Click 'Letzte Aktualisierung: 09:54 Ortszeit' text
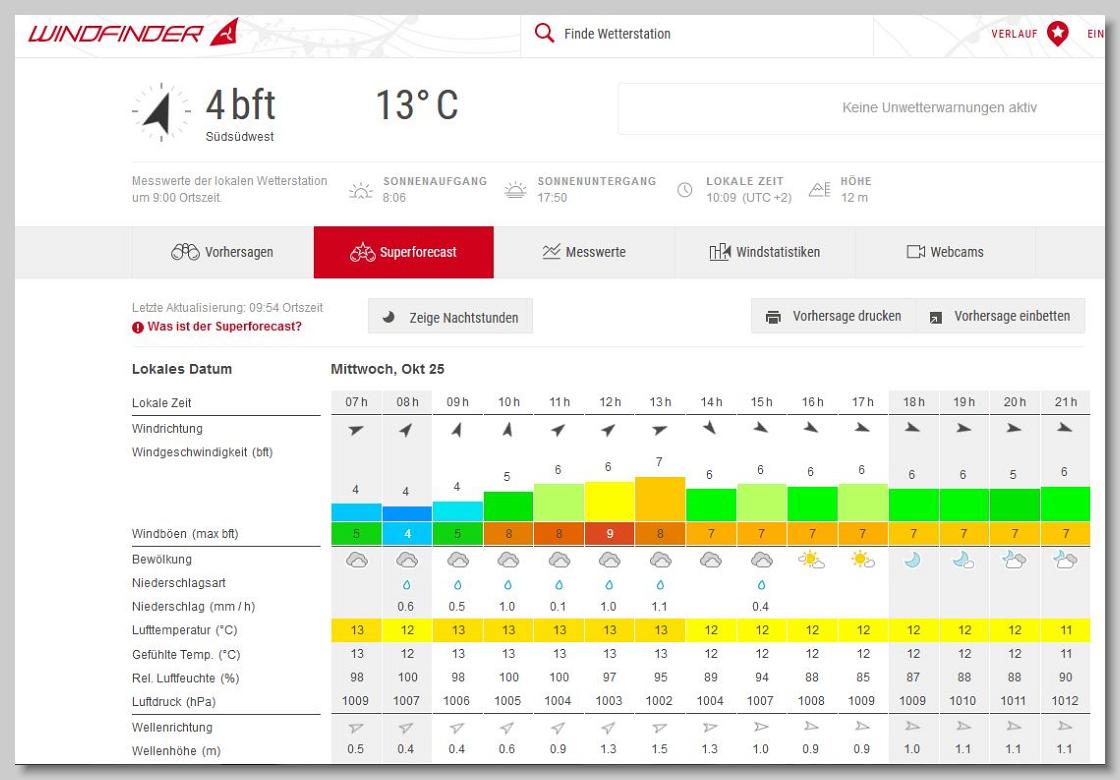This screenshot has height=780, width=1120. (227, 308)
